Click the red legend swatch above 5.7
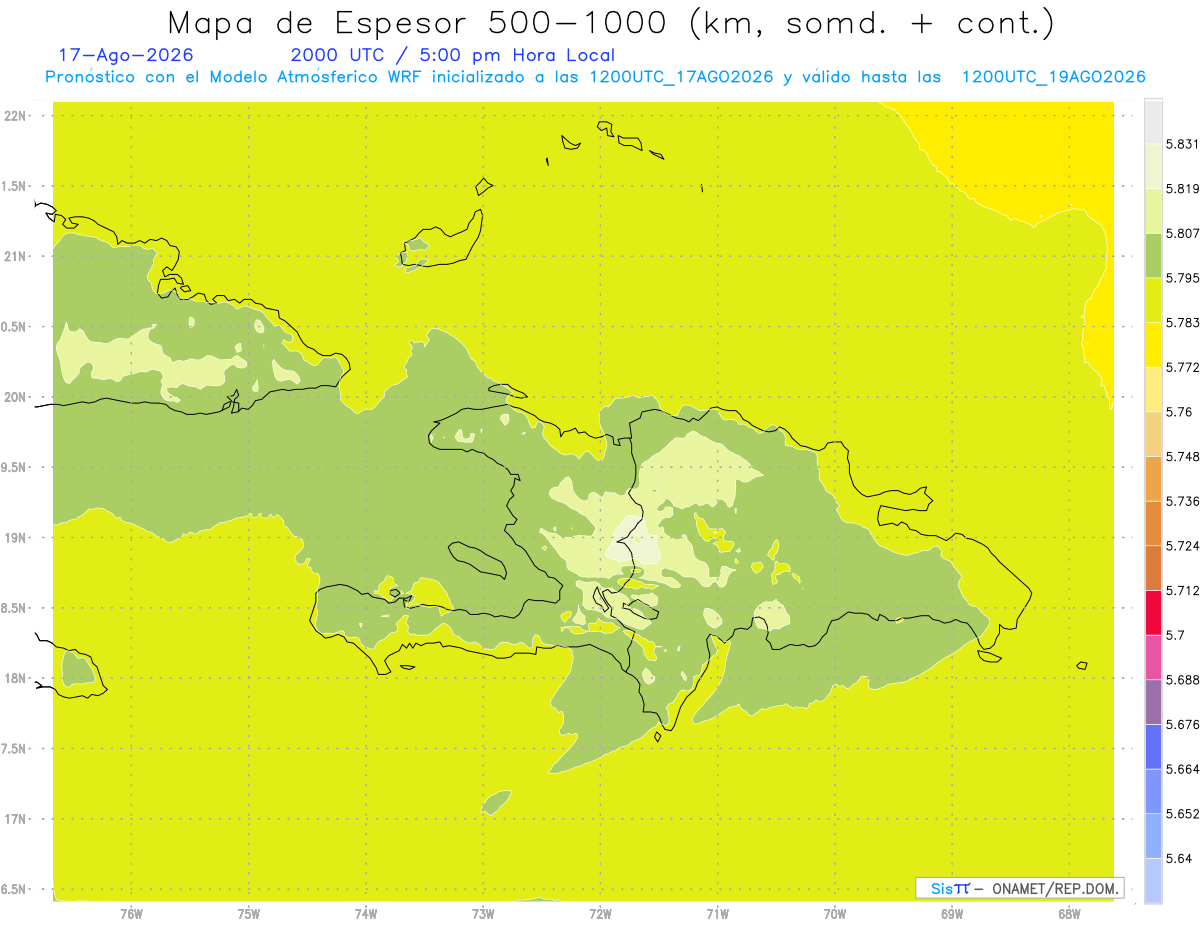Viewport: 1200px width, 927px height. pyautogui.click(x=1153, y=612)
